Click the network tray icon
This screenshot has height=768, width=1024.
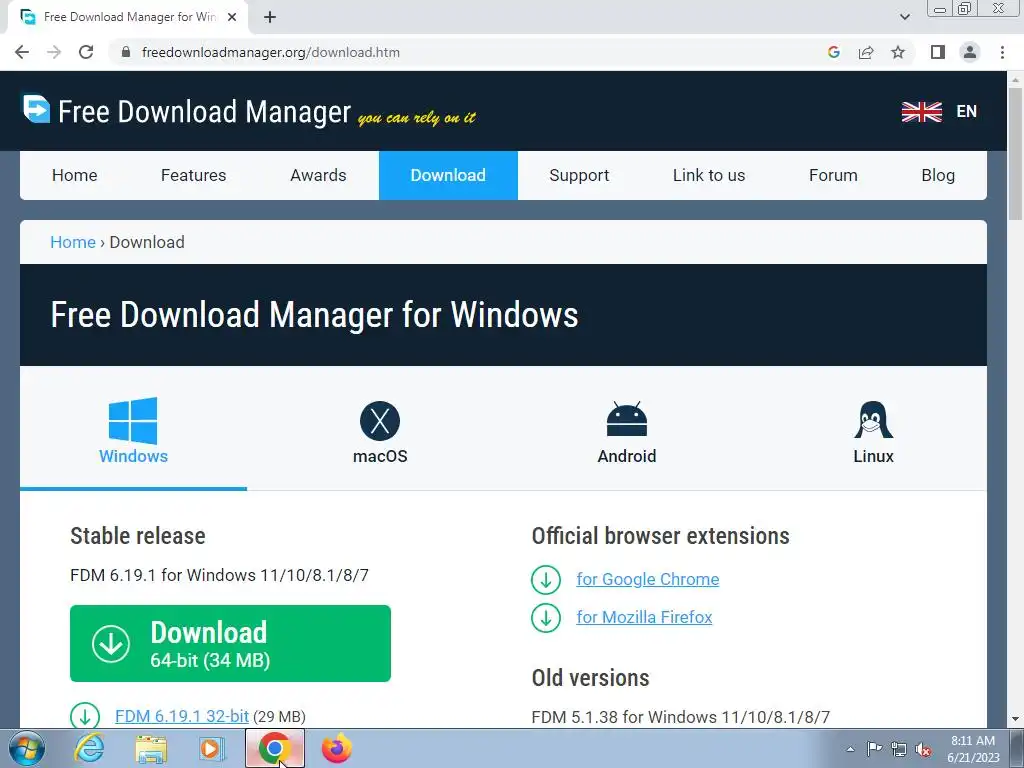[899, 749]
